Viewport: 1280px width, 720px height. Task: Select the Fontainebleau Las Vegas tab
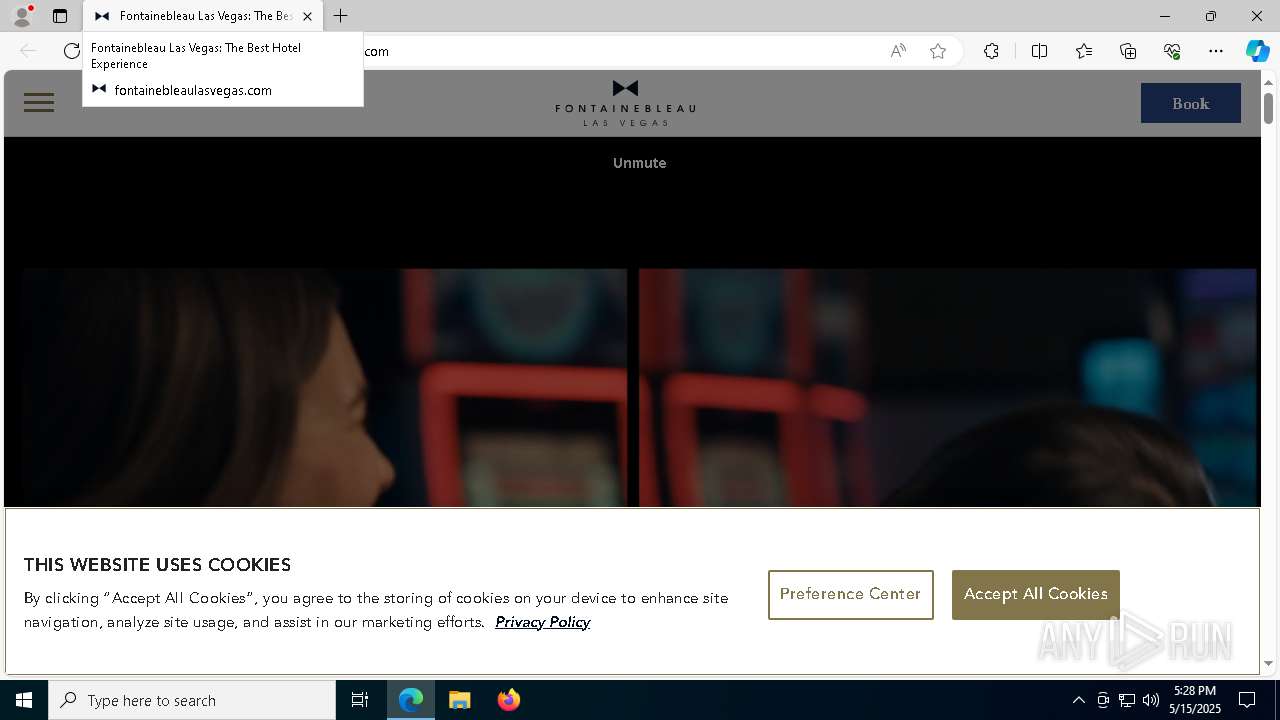click(x=203, y=16)
